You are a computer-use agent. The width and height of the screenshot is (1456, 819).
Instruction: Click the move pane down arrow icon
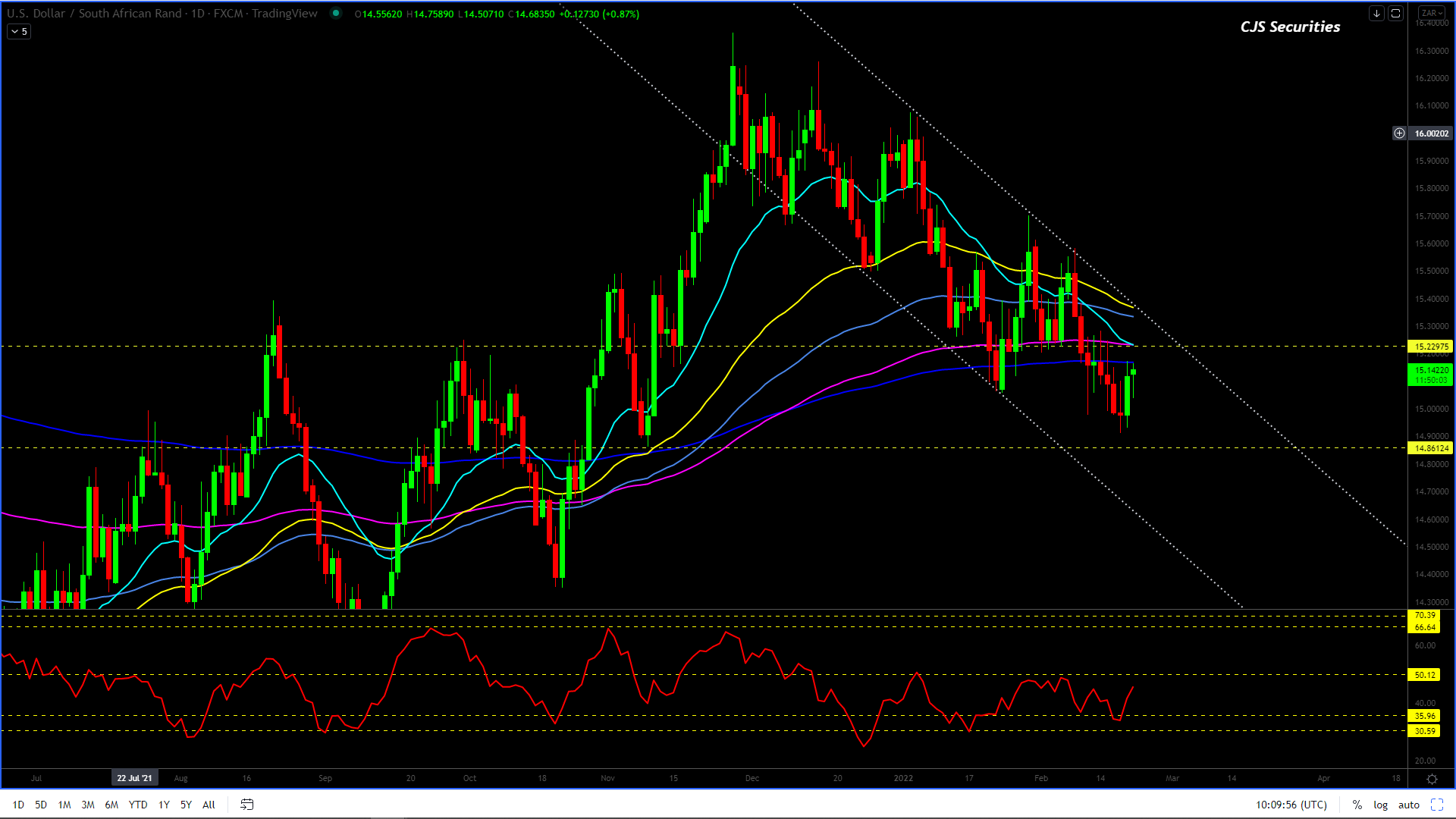(x=1376, y=14)
